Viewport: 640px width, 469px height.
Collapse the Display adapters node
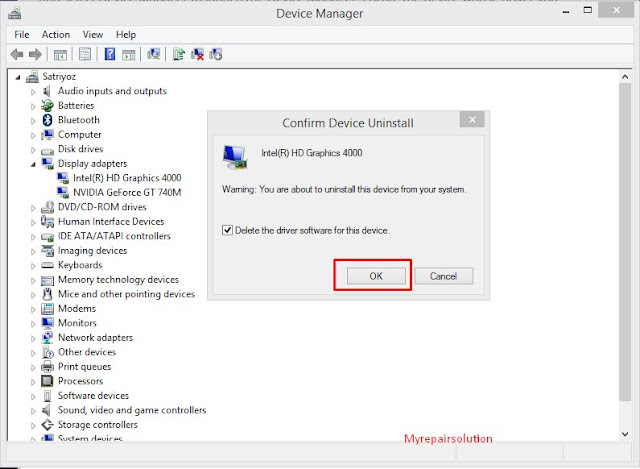tap(33, 164)
